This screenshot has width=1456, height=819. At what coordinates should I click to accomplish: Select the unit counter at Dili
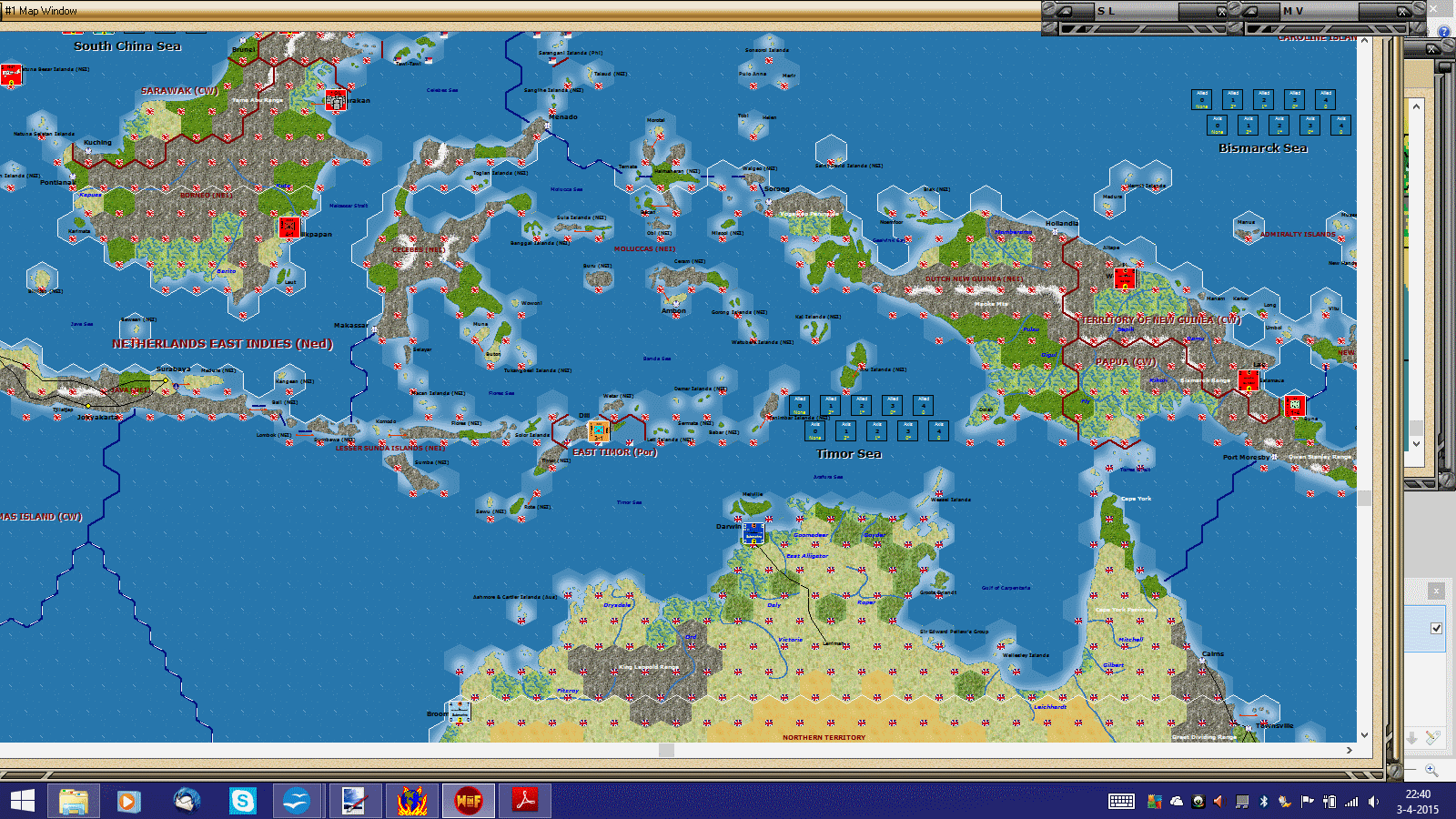click(x=599, y=430)
